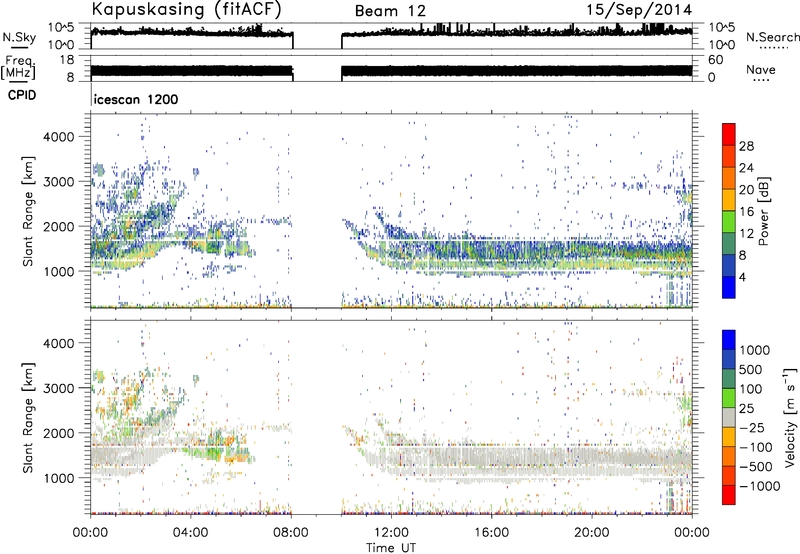
Task: Click the 'Slant Range [km]' label of the power panel
Action: pyautogui.click(x=28, y=211)
